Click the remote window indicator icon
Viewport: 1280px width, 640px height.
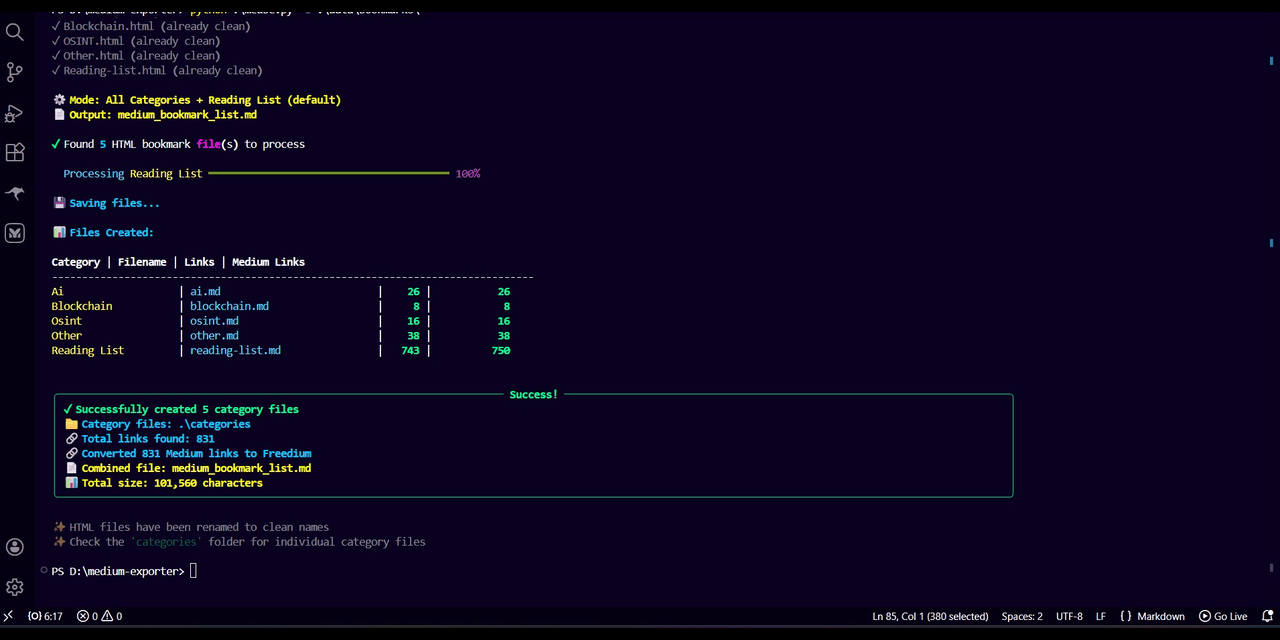point(8,616)
